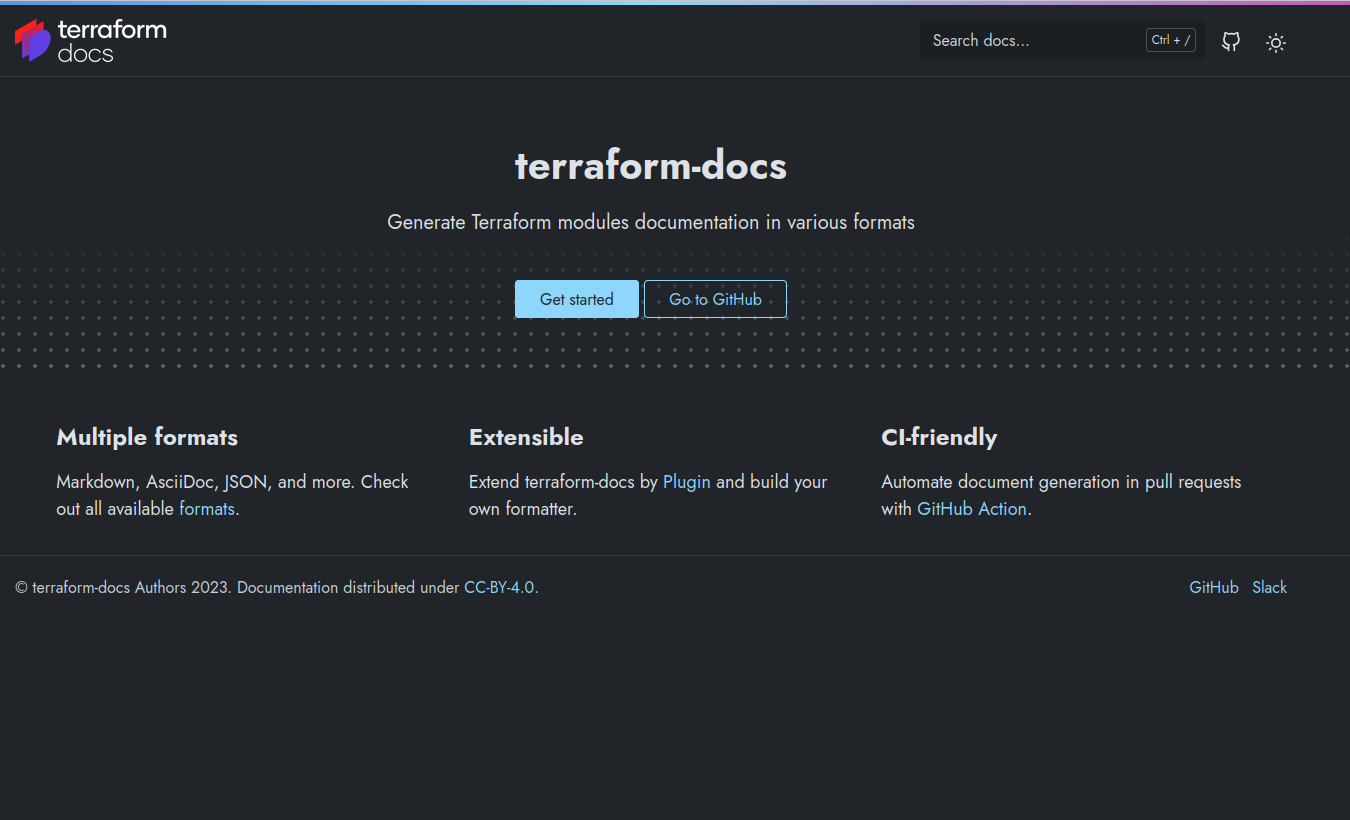Viewport: 1350px width, 820px height.
Task: Open the Slack footer link
Action: (x=1269, y=587)
